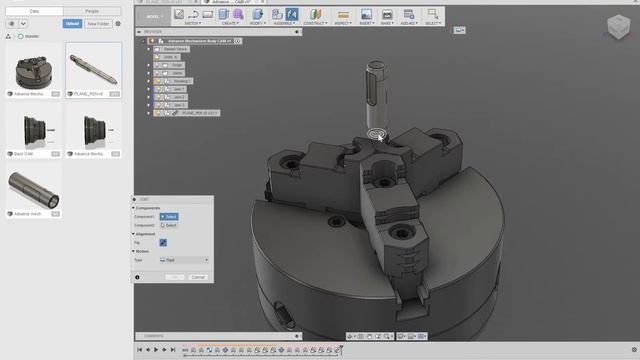
Task: Collapse the Motion section in Joint dialog
Action: click(x=133, y=251)
